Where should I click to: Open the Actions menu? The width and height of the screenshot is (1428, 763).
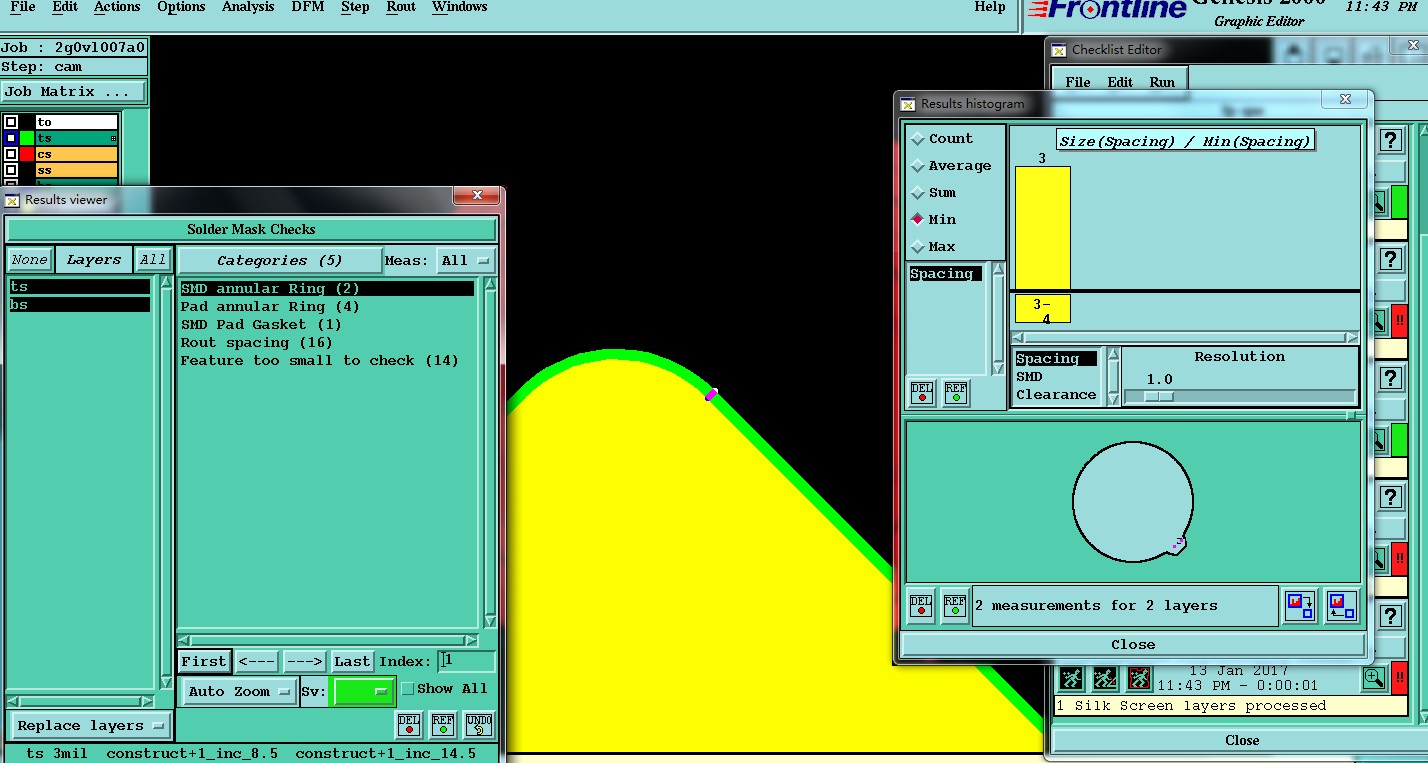(x=117, y=7)
